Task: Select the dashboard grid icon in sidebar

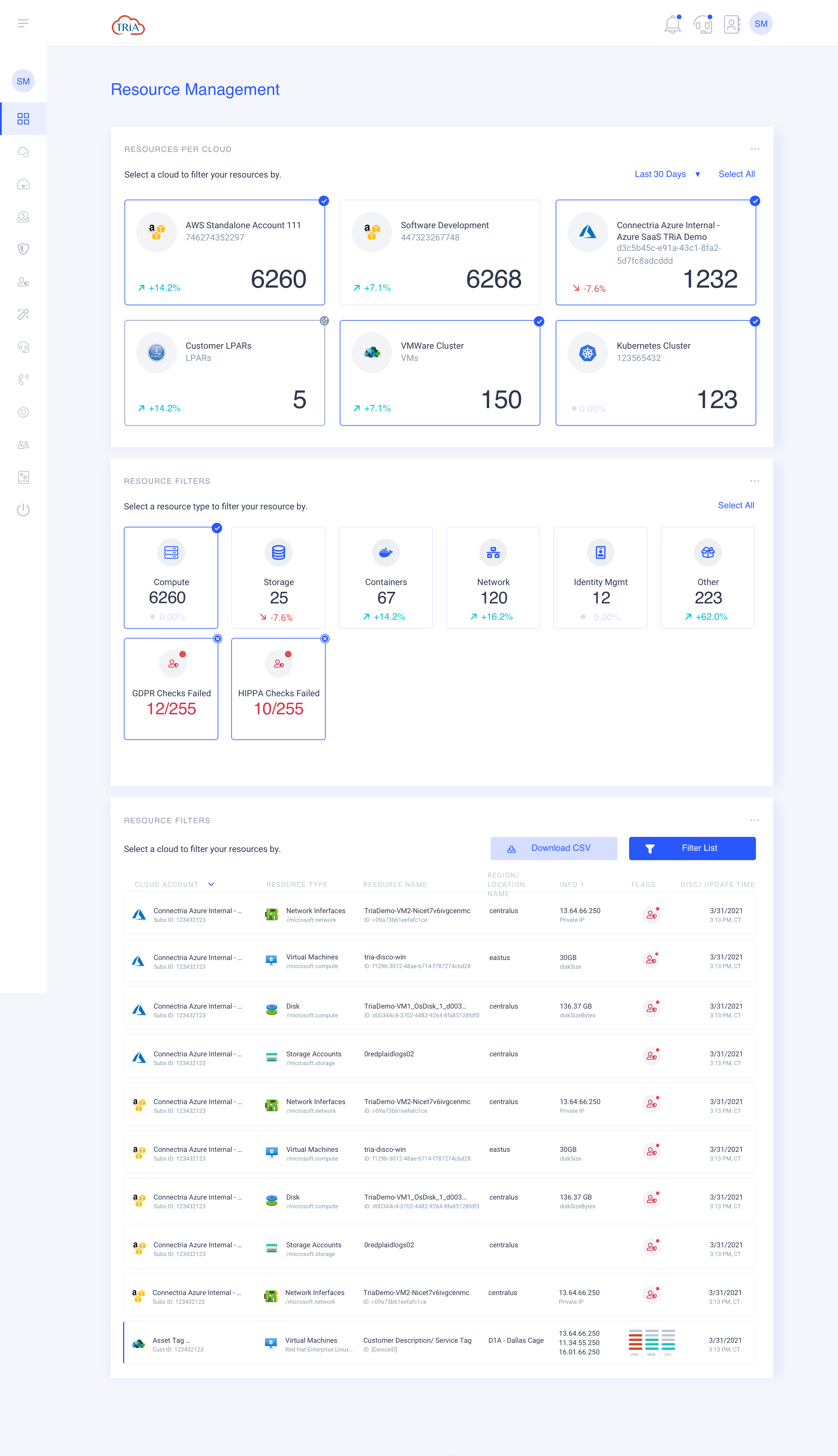Action: point(23,118)
